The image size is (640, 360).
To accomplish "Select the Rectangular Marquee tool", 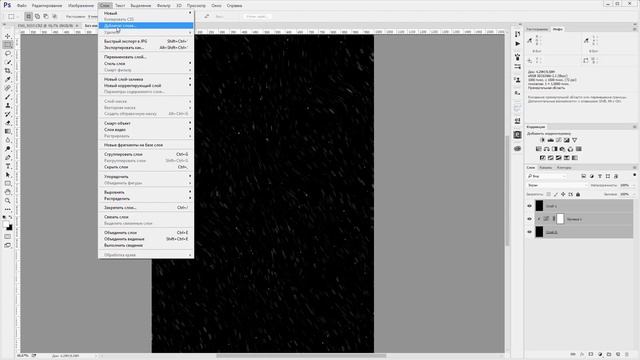I will (8, 44).
